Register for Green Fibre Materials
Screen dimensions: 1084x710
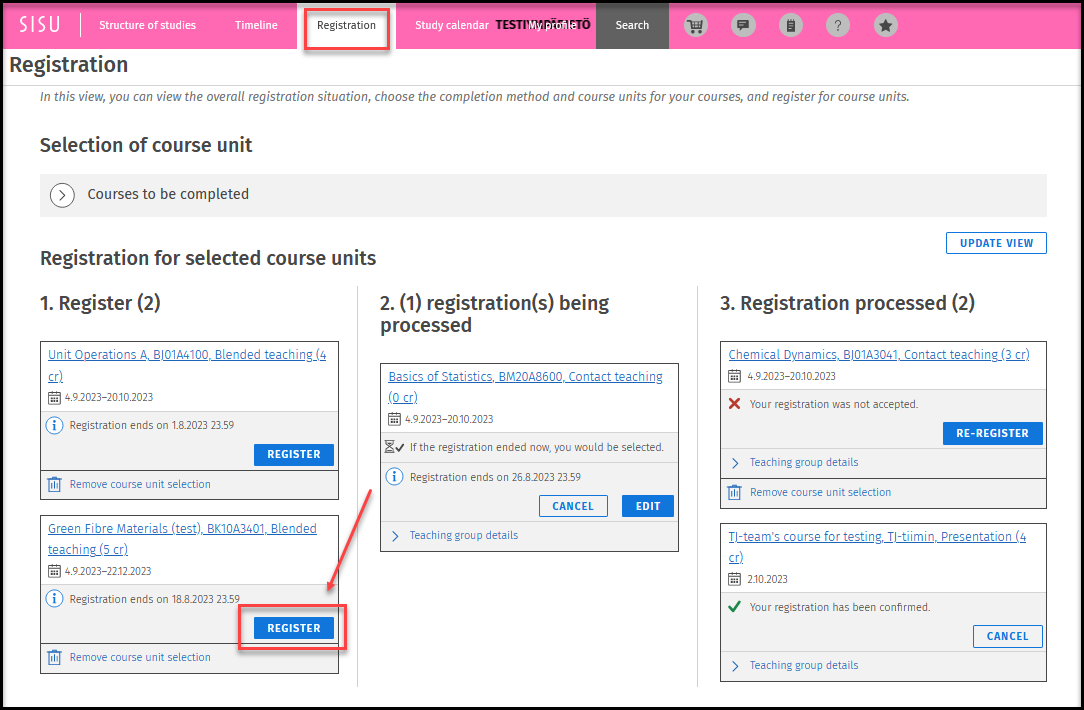293,627
